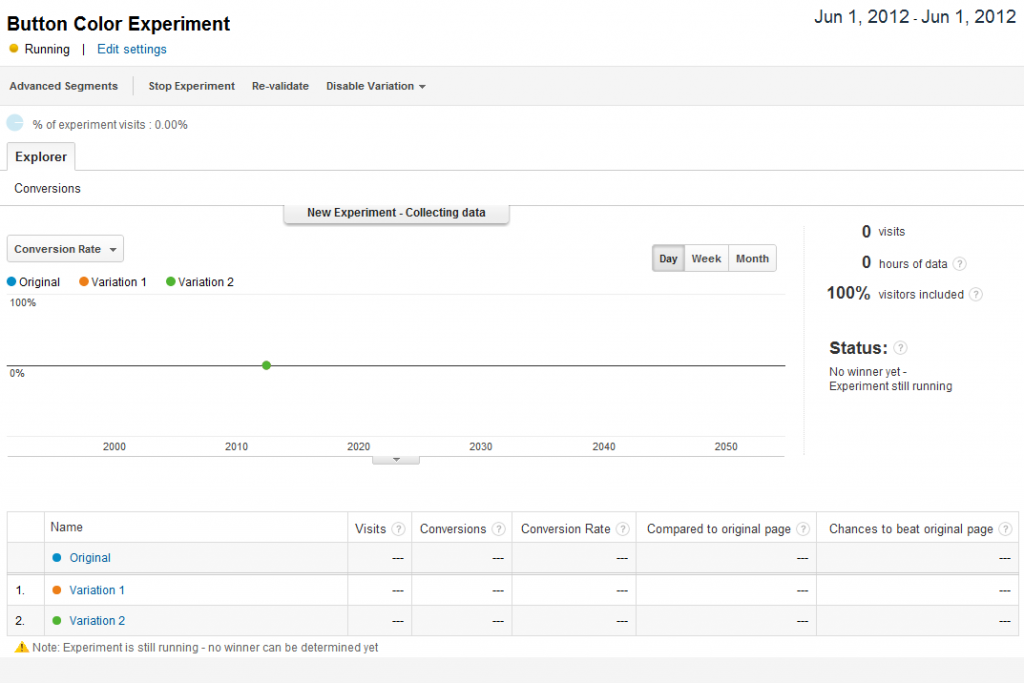The image size is (1024, 683).
Task: Open help for visitors included
Action: pyautogui.click(x=976, y=294)
